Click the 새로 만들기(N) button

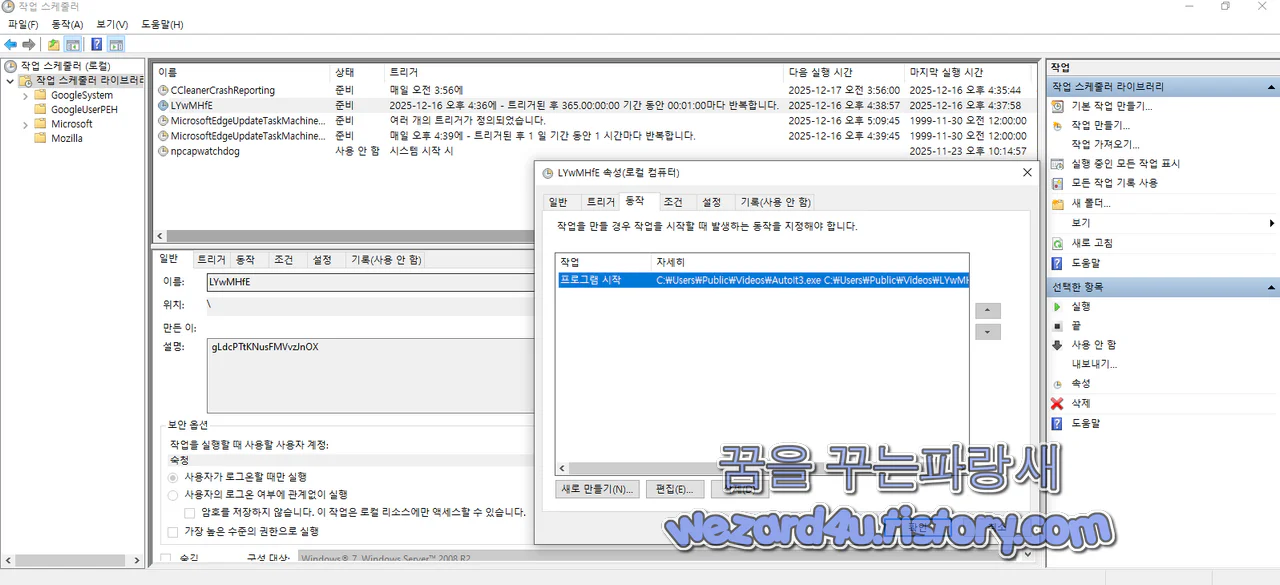click(597, 489)
